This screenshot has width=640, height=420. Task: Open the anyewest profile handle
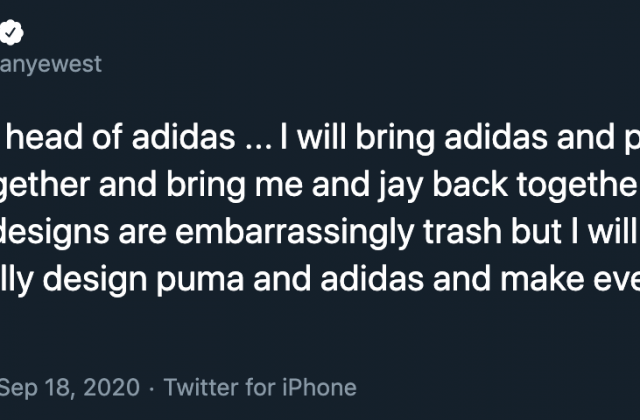[51, 64]
